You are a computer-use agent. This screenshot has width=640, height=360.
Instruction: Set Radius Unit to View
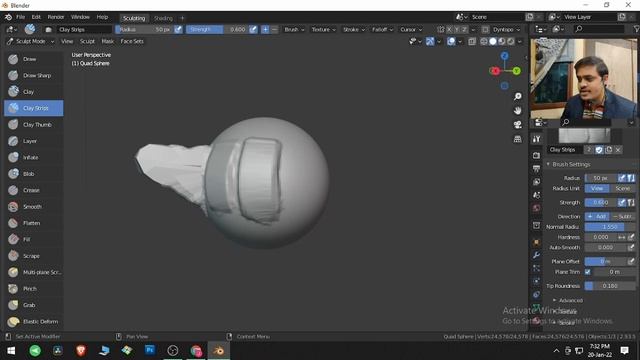597,189
